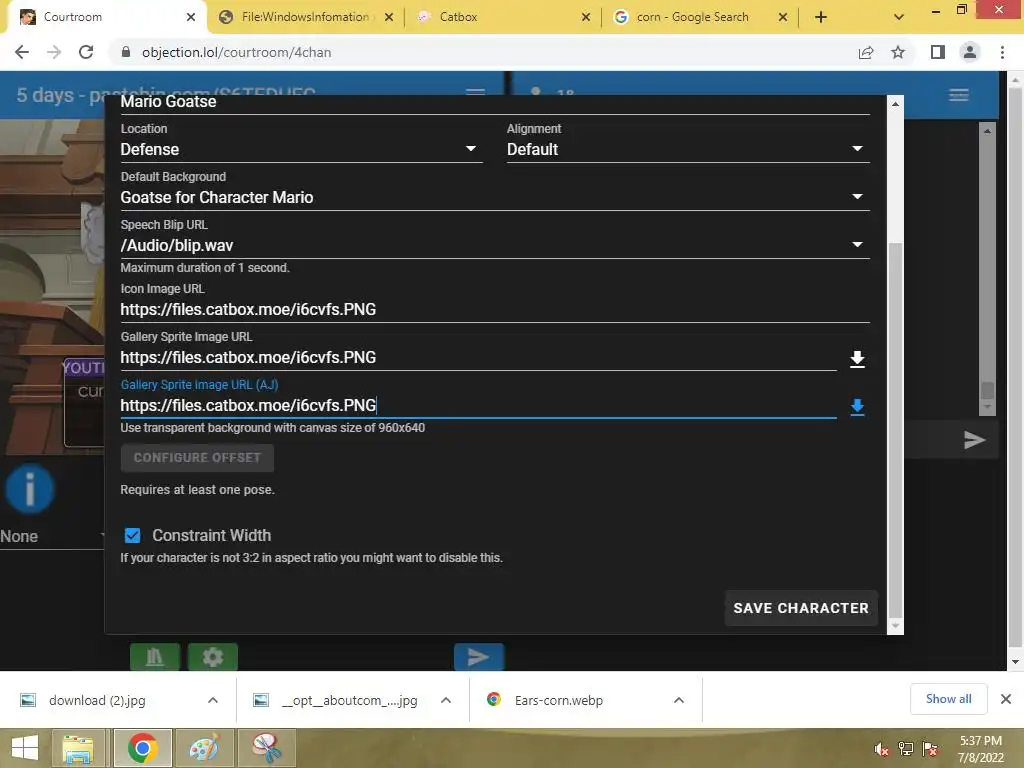Screen dimensions: 1024x768
Task: Open the Windows Start menu
Action: [25, 748]
